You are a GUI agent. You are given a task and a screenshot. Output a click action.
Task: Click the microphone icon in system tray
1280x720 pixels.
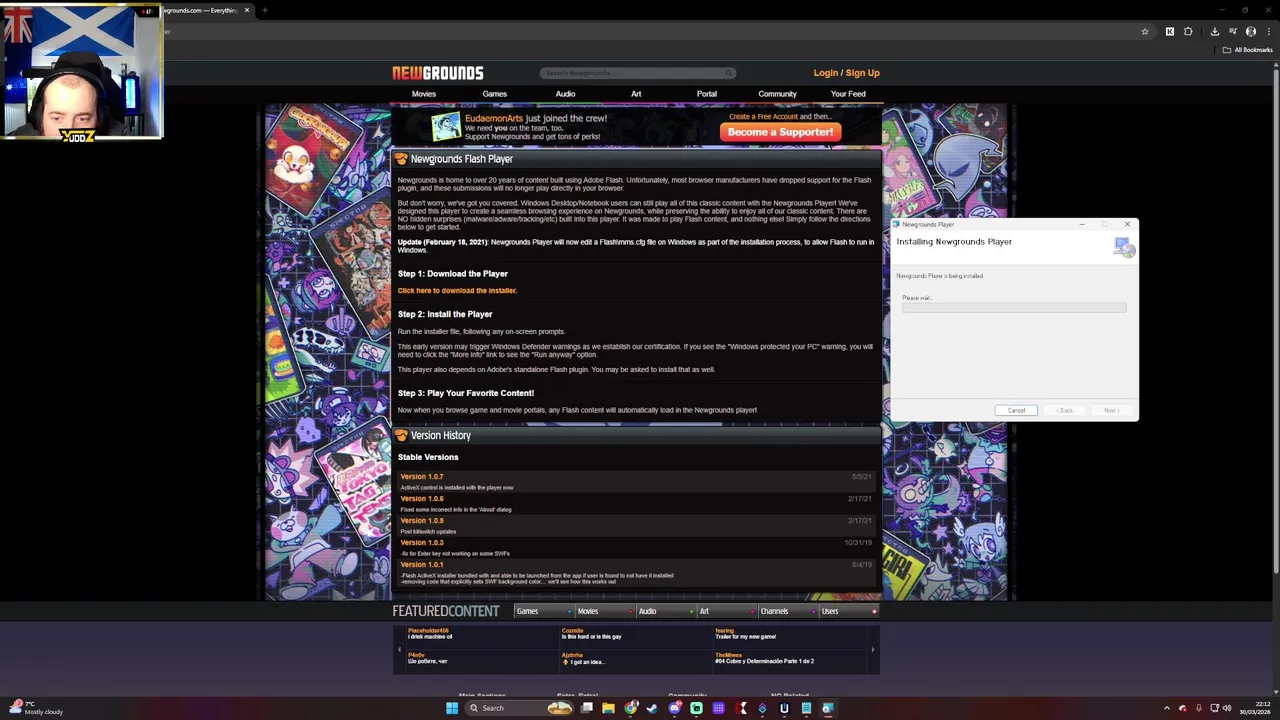click(1198, 708)
